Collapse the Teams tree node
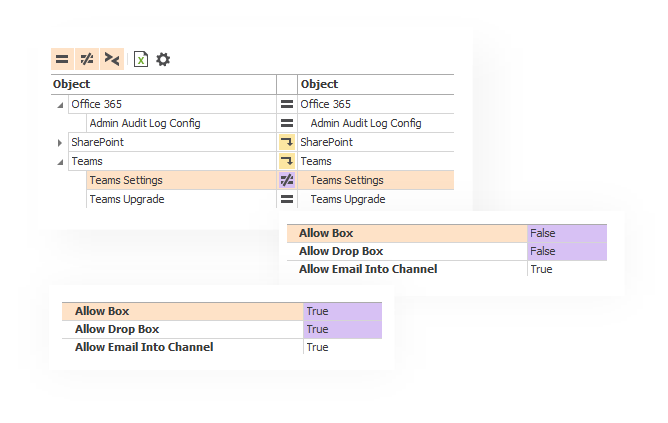 click(60, 161)
